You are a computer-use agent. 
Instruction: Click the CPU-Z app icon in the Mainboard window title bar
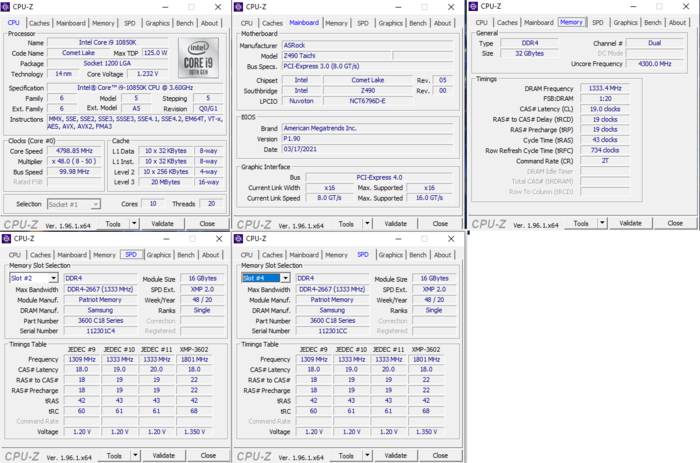click(238, 7)
